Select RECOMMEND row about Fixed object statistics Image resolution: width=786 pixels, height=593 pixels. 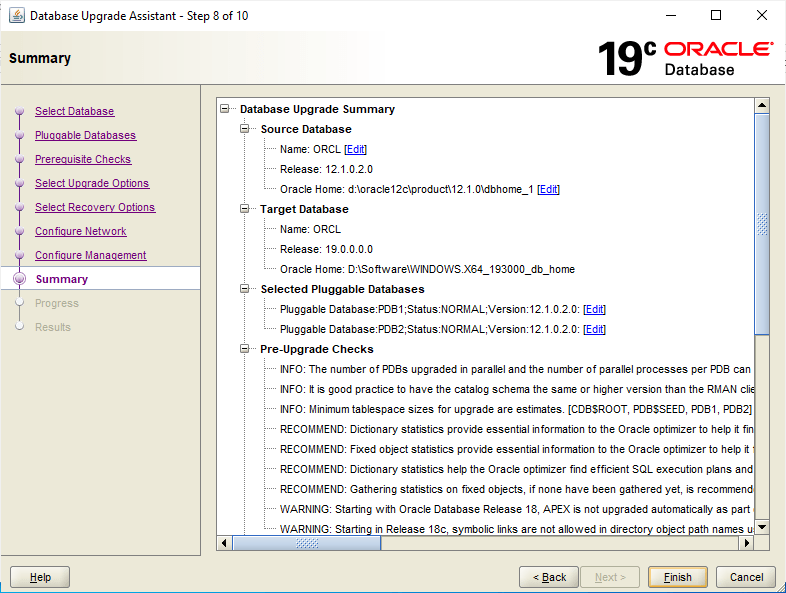516,450
